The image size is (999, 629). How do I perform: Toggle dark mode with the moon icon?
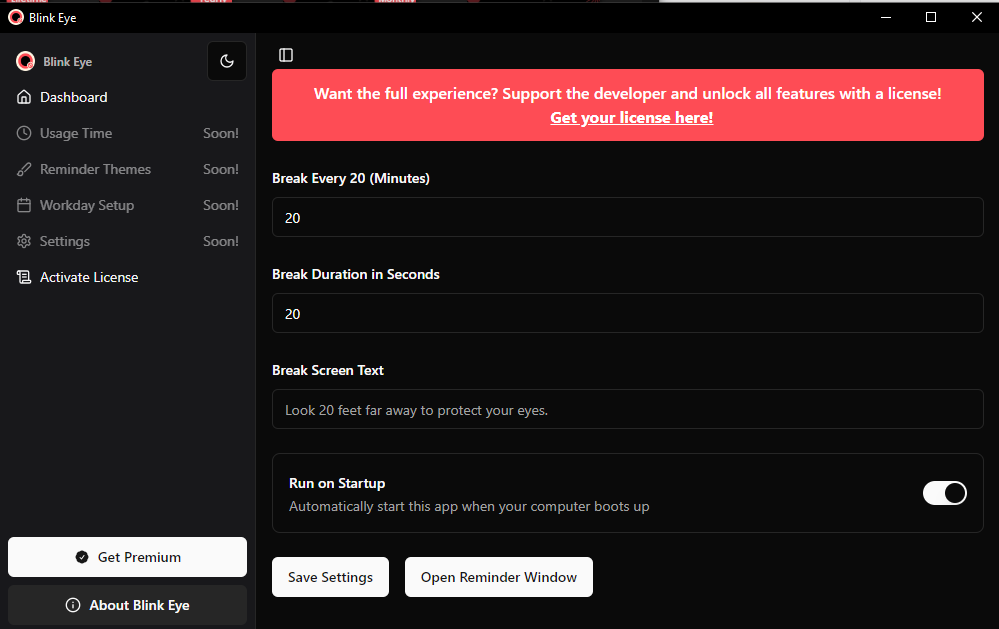(x=227, y=61)
